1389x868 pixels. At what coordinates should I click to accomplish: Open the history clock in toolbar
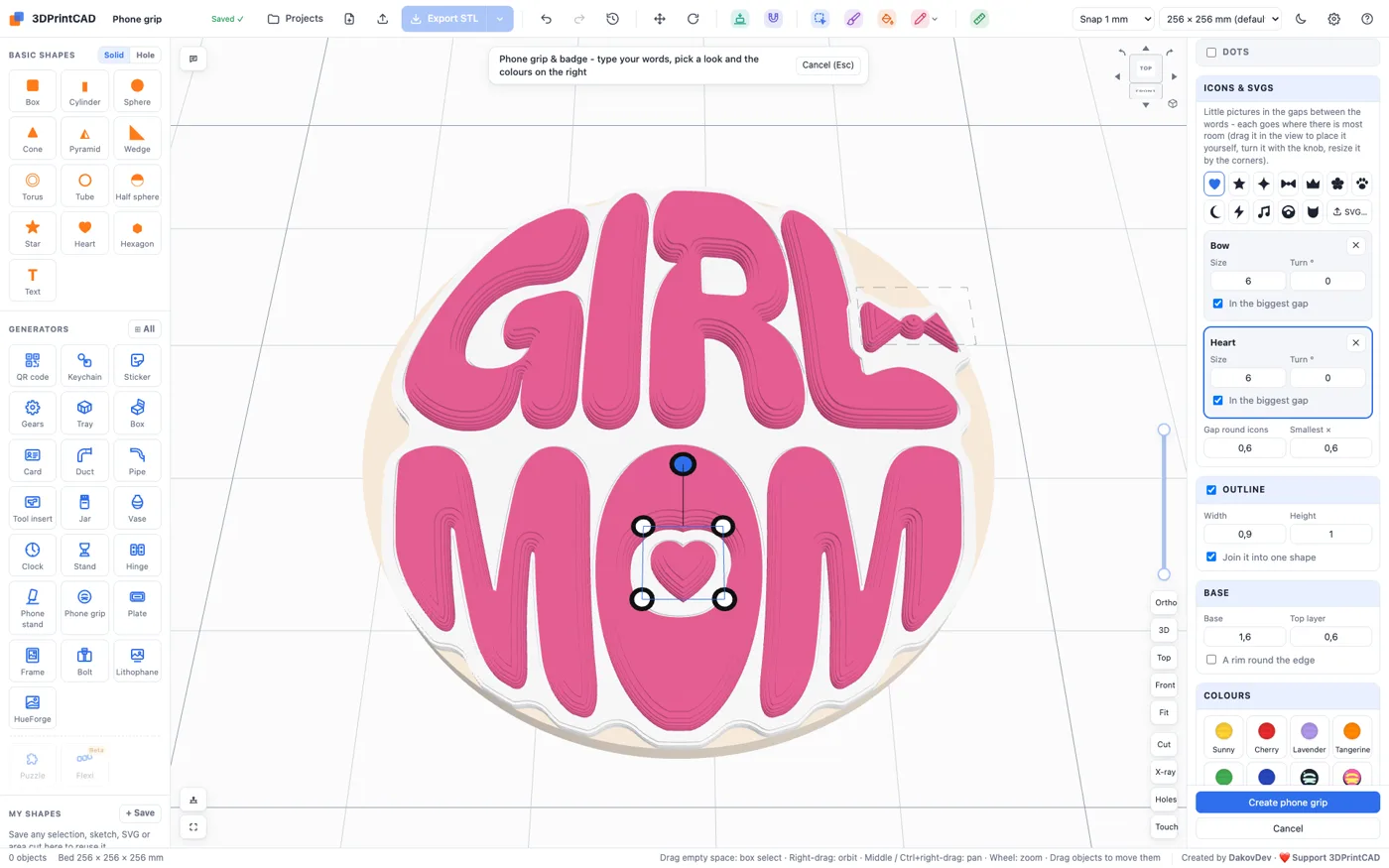pyautogui.click(x=613, y=19)
